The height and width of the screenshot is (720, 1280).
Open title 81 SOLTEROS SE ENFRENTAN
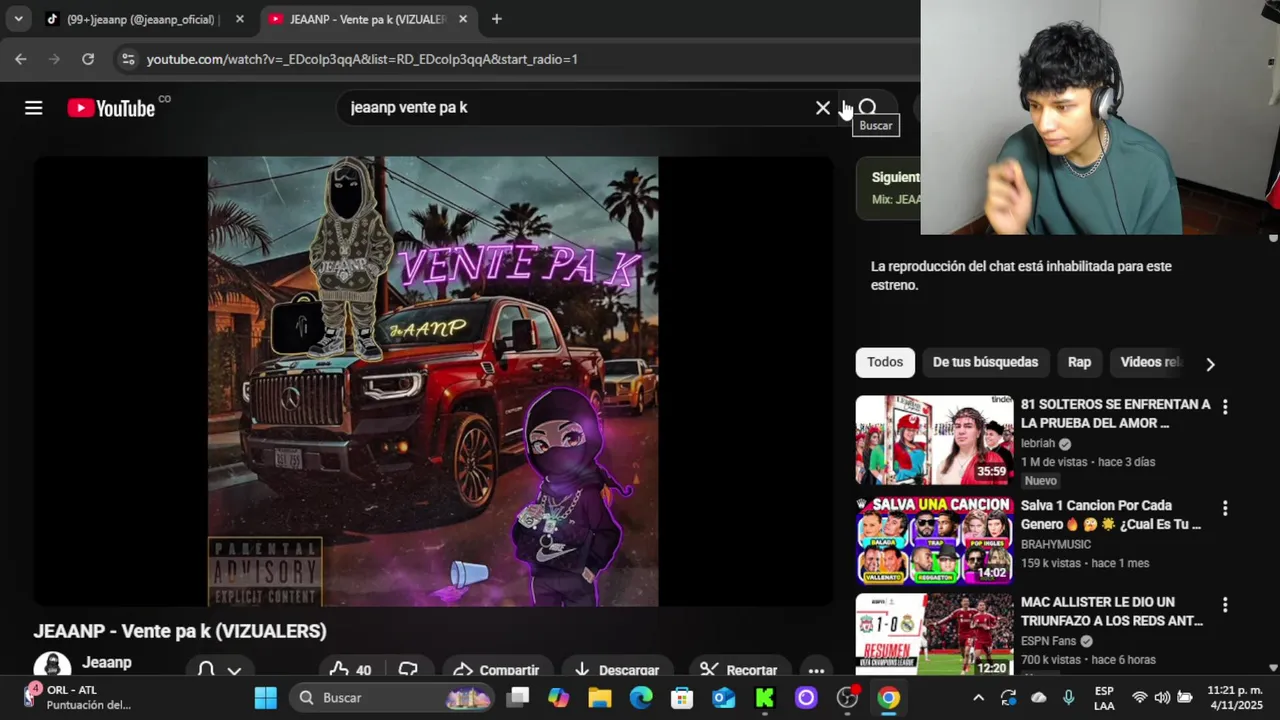click(1115, 414)
